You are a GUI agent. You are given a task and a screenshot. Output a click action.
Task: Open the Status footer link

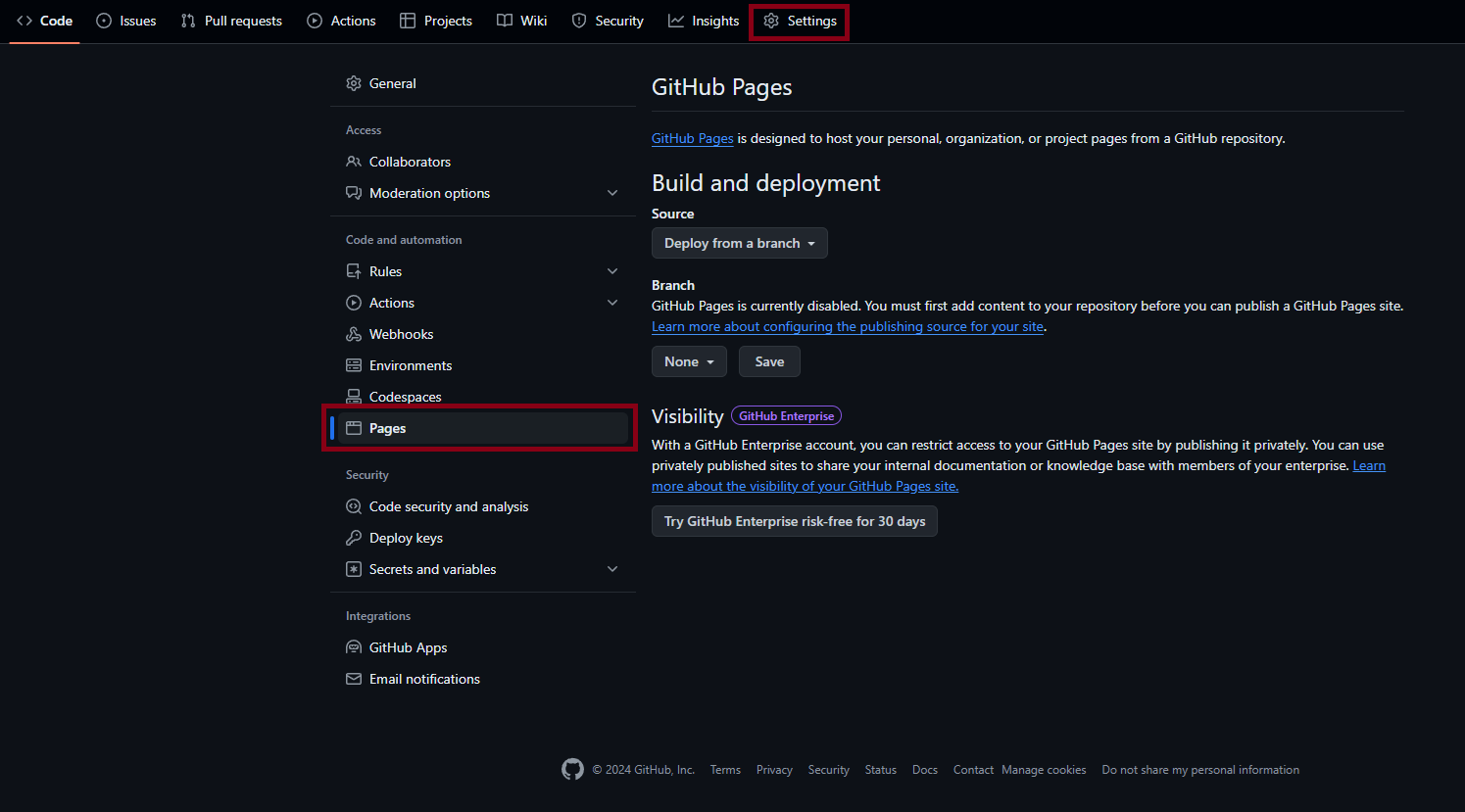[881, 770]
